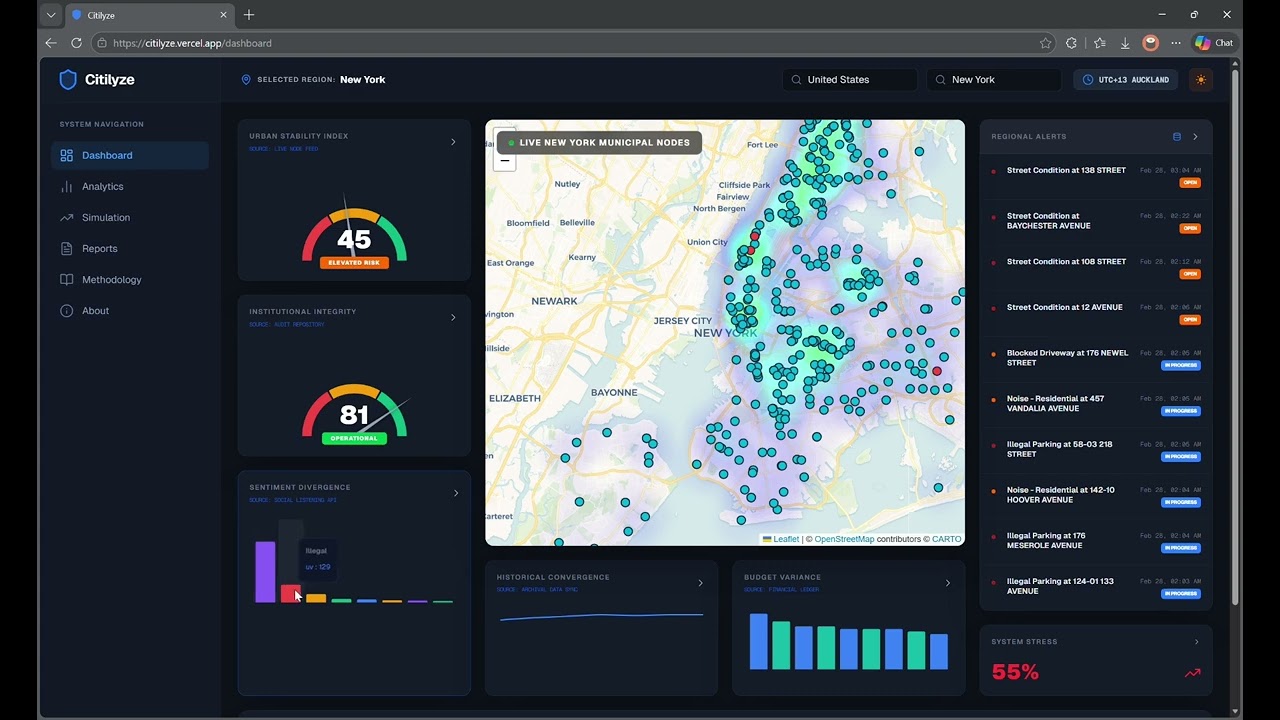Open the browser Downloads icon
Image resolution: width=1280 pixels, height=720 pixels.
click(1125, 43)
